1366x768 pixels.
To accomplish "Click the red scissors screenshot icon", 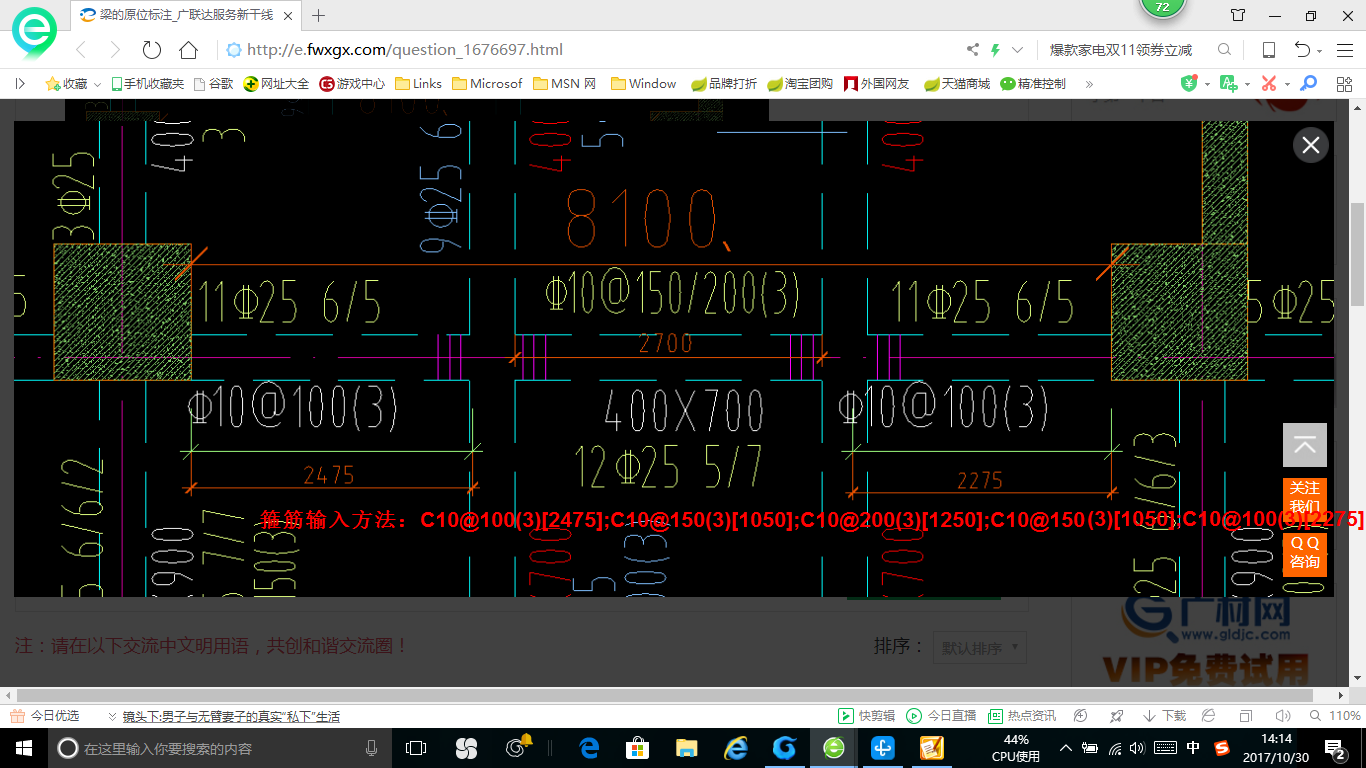I will [x=1268, y=84].
